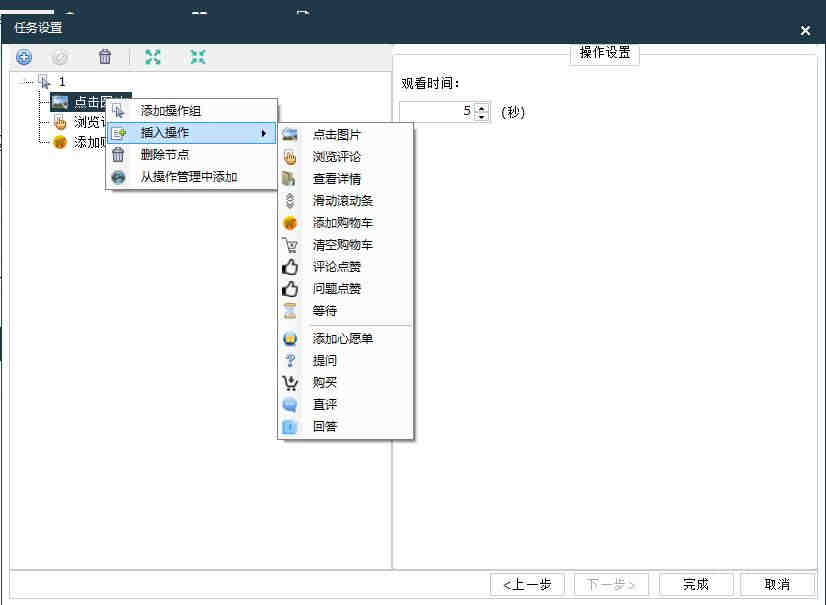Click globe icon beside 从操作管理中添加
826x605 pixels.
point(119,177)
